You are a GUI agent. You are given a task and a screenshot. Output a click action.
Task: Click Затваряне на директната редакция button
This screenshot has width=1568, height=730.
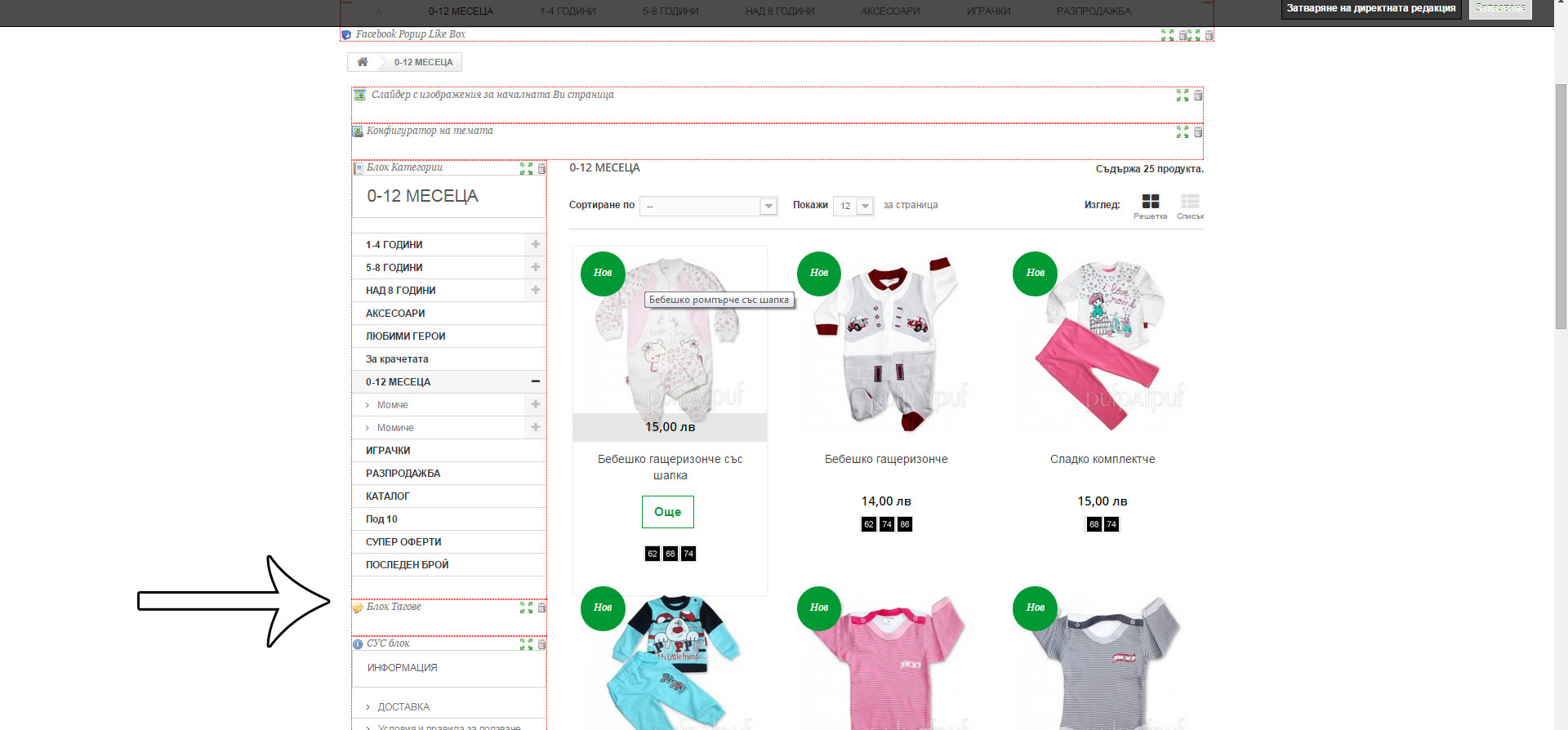tap(1371, 9)
